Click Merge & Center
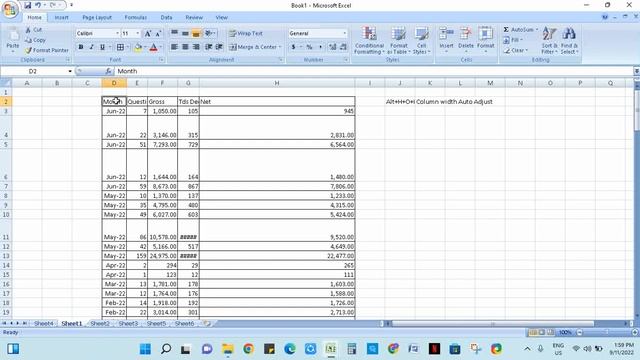Viewport: 640px width, 360px height. [253, 47]
